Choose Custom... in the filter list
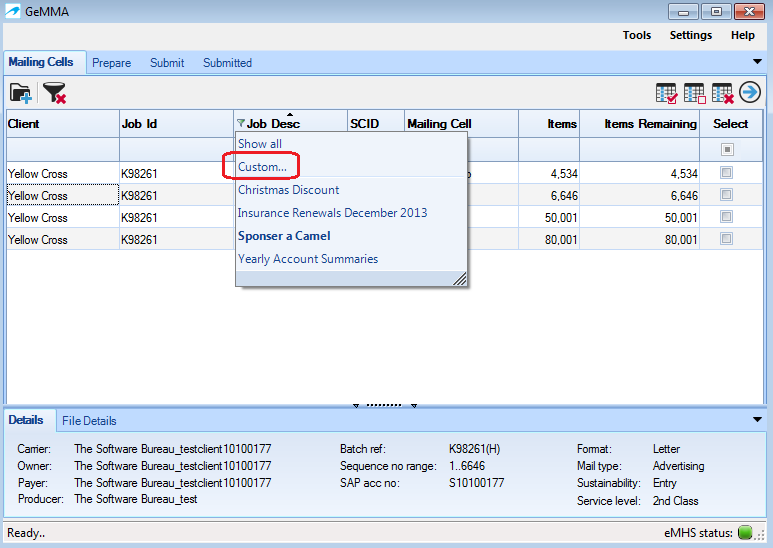The height and width of the screenshot is (548, 773). click(x=262, y=167)
